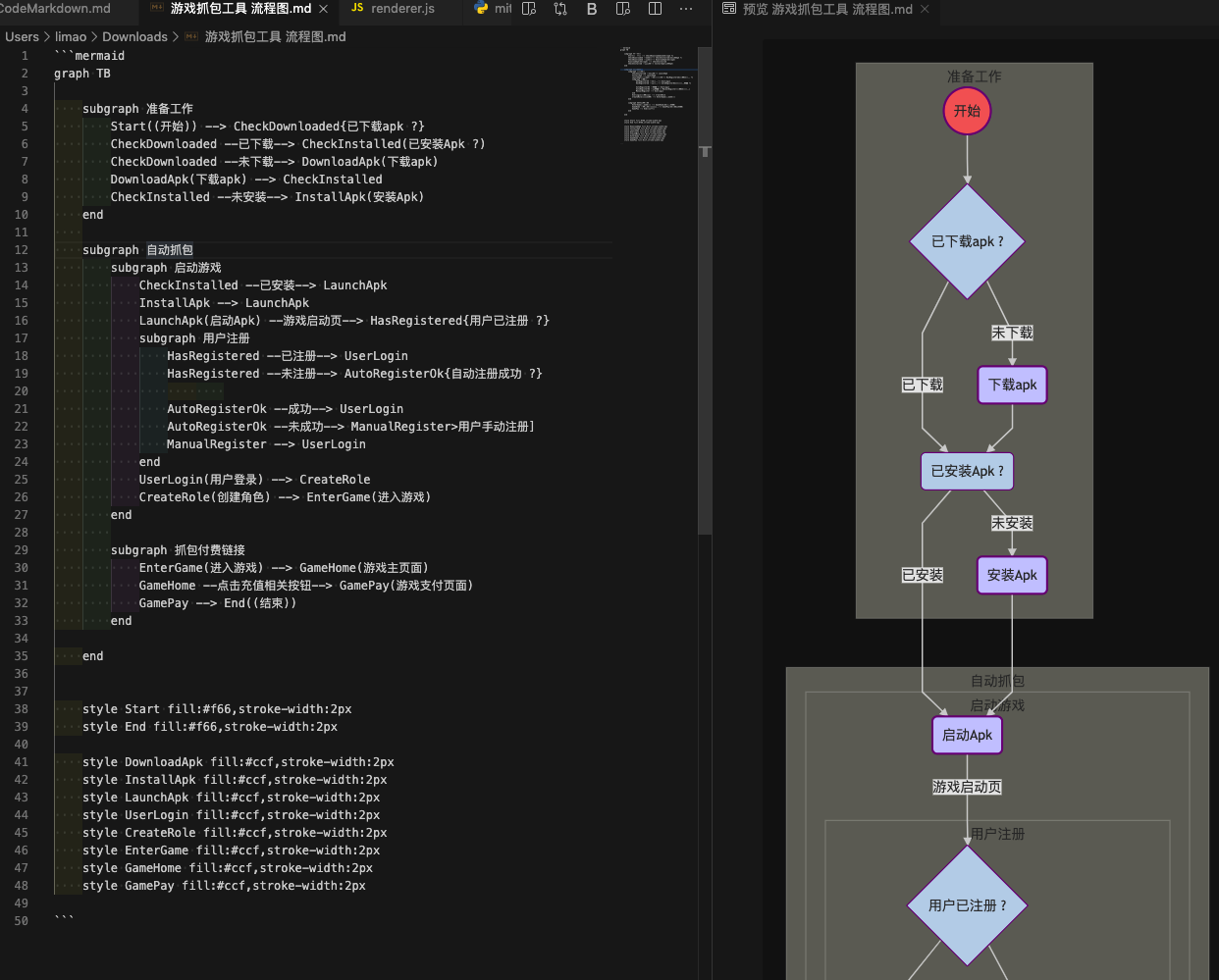Click the Downloads breadcrumb segment
This screenshot has height=980, width=1219.
(134, 37)
